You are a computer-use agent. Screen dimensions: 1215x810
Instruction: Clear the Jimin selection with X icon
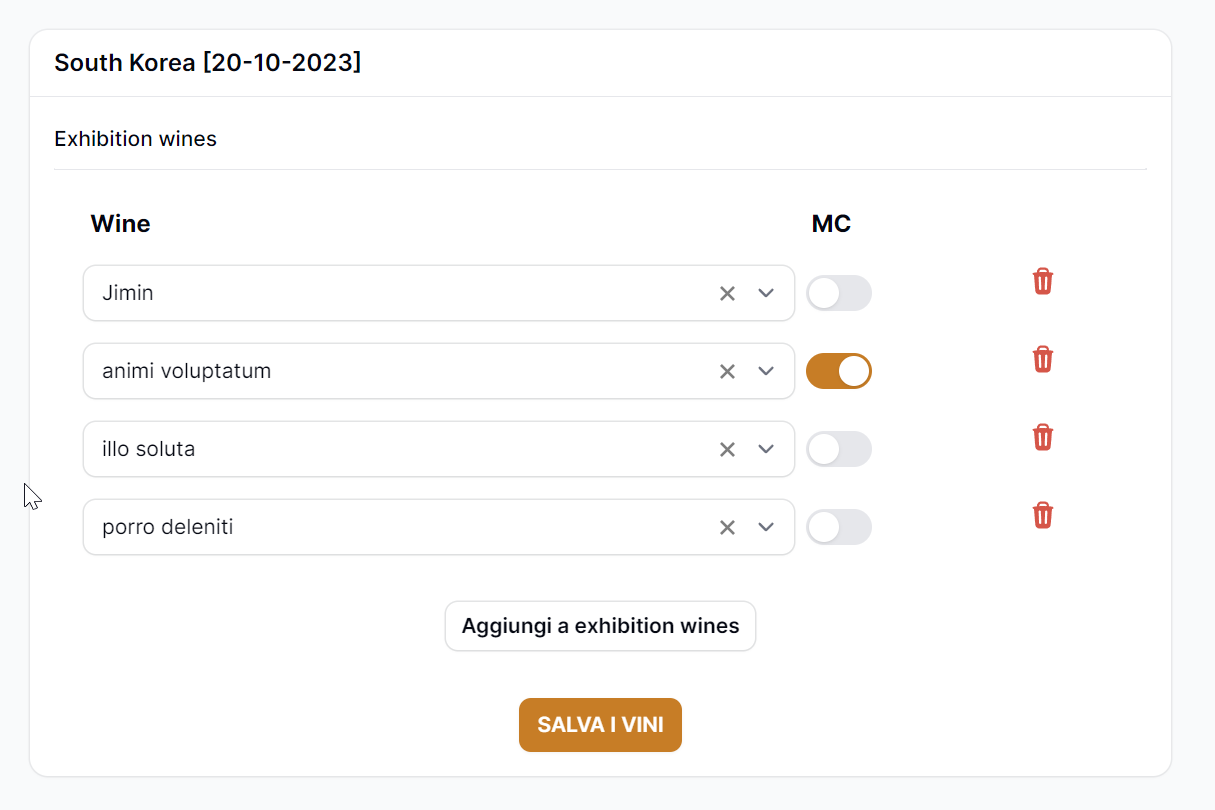[x=727, y=293]
